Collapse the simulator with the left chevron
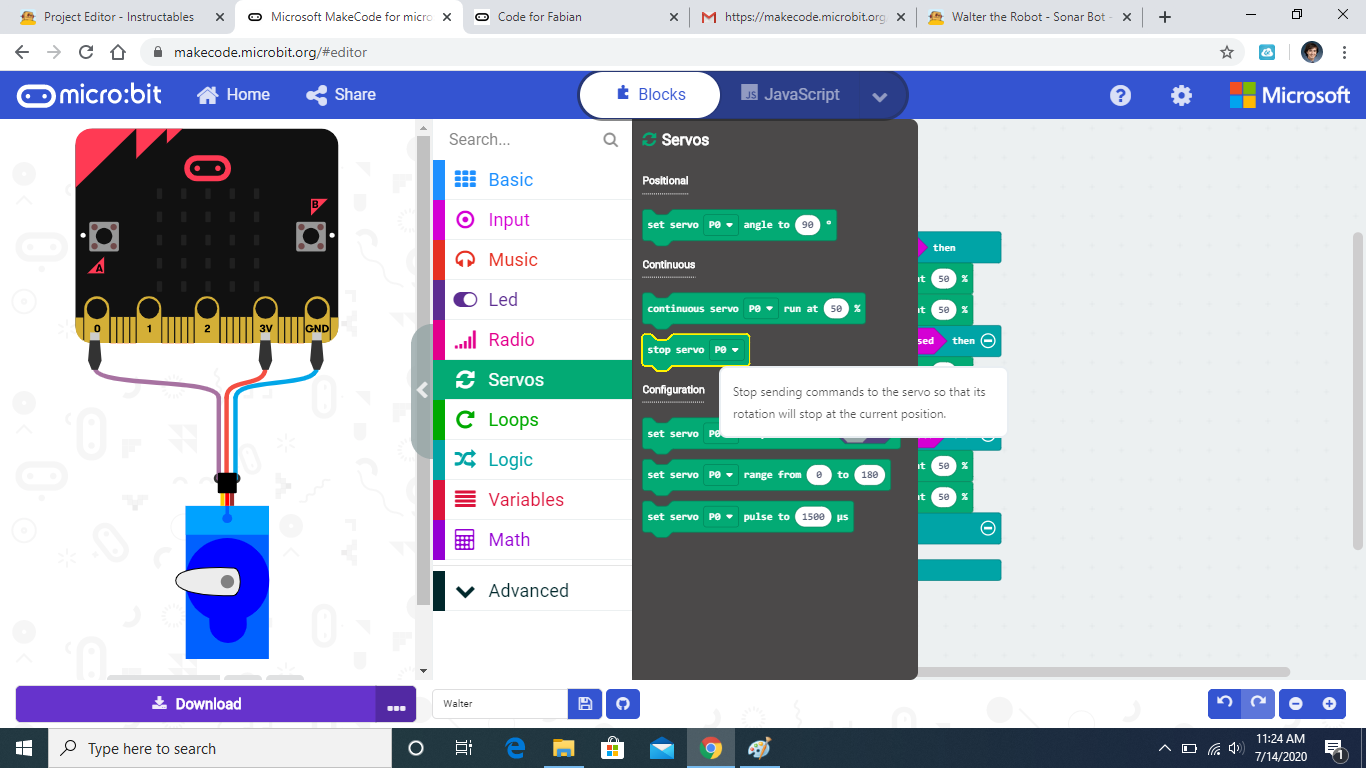The image size is (1366, 768). pos(422,391)
